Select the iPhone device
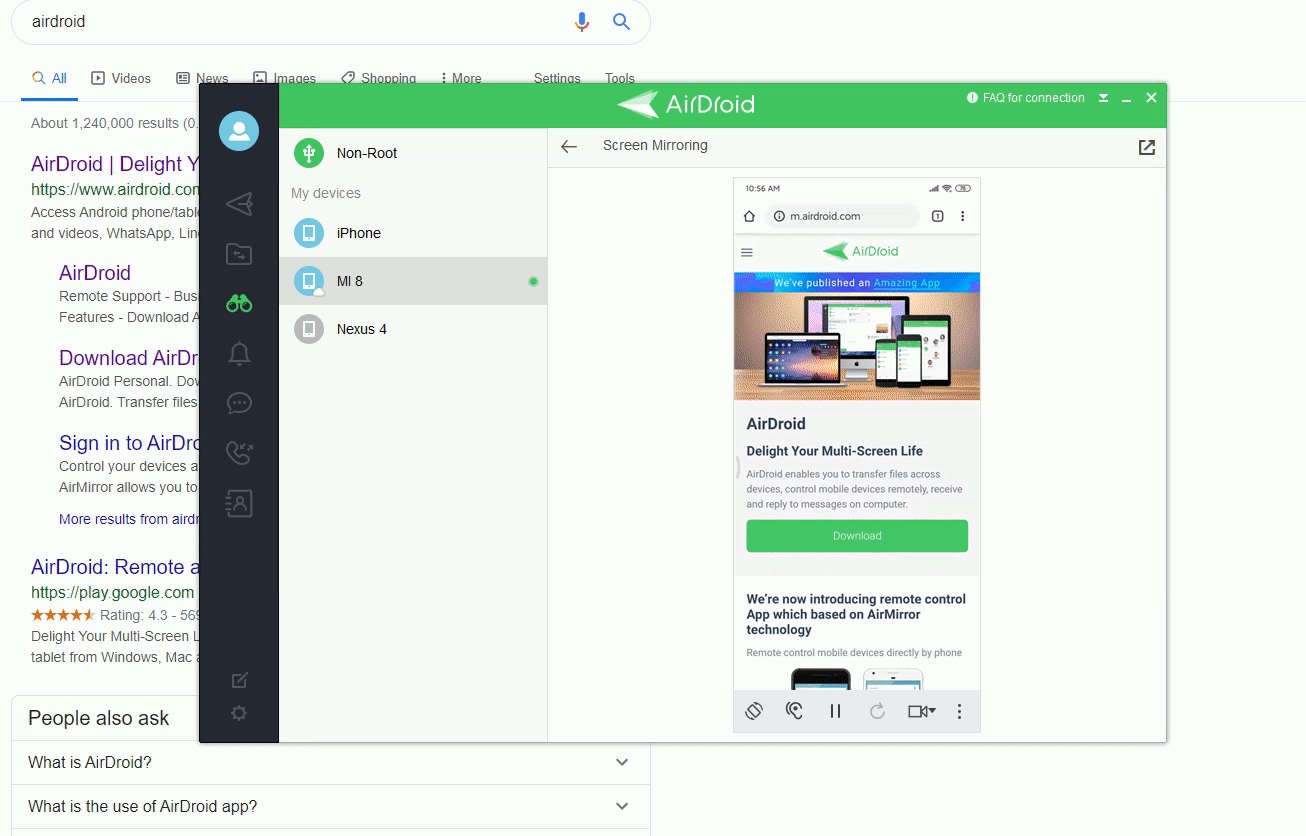This screenshot has height=836, width=1306. point(413,233)
